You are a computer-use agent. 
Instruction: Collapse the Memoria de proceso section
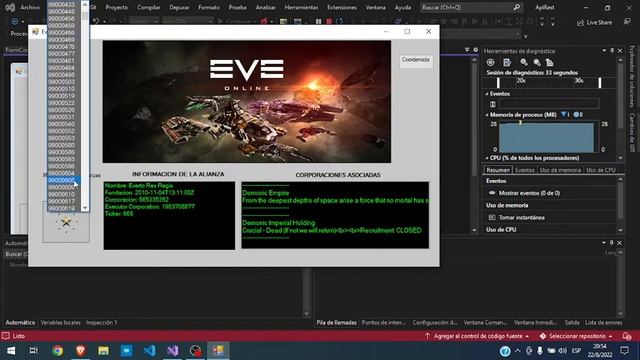tap(487, 115)
